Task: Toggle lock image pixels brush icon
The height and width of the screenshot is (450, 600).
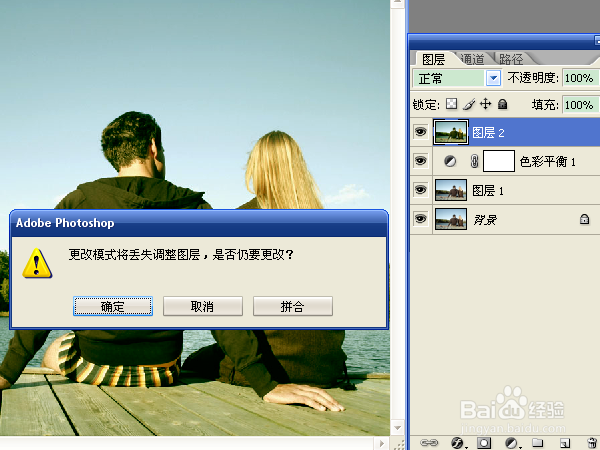Action: click(469, 104)
